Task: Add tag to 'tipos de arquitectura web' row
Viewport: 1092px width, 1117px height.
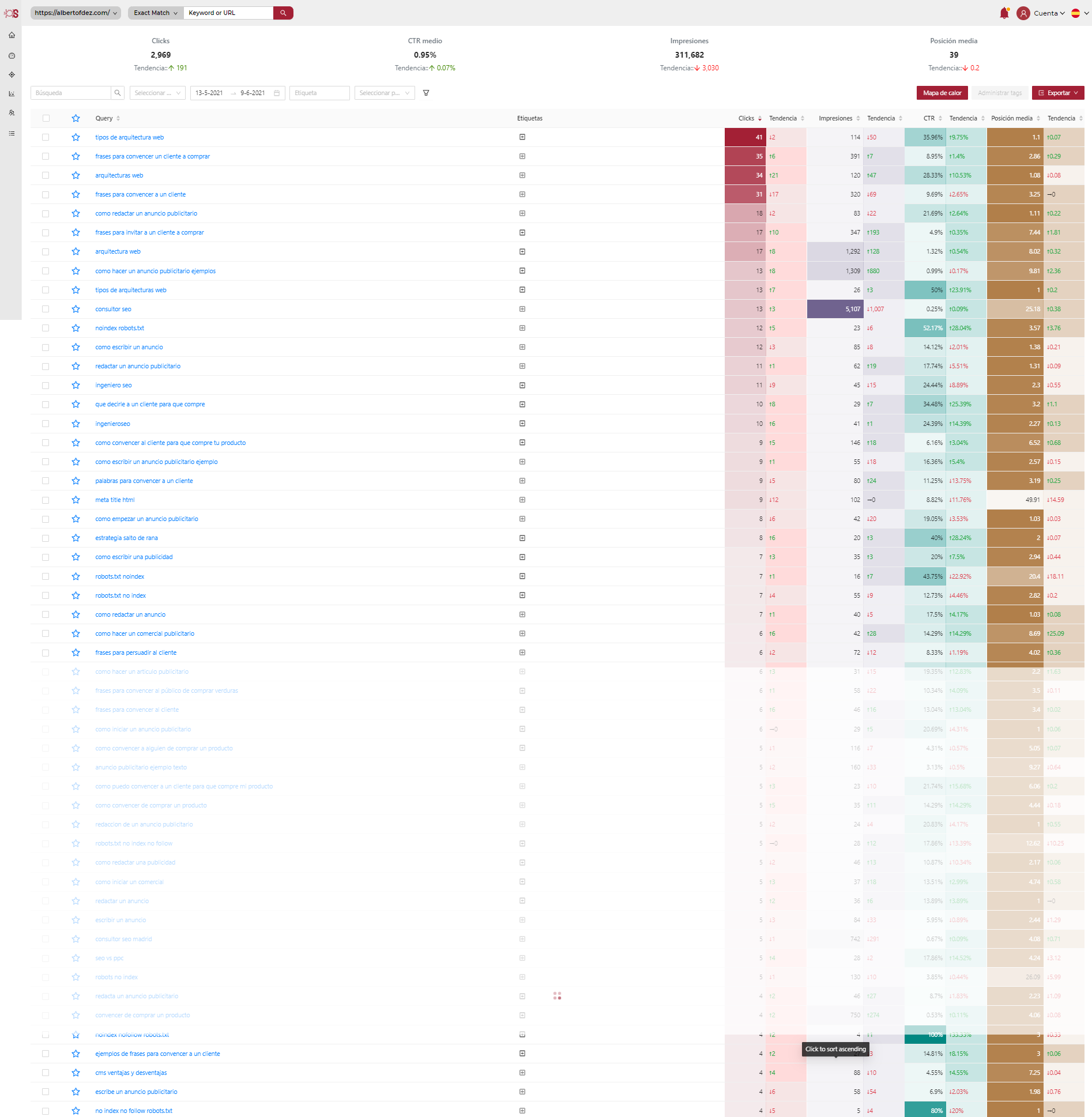Action: (522, 137)
